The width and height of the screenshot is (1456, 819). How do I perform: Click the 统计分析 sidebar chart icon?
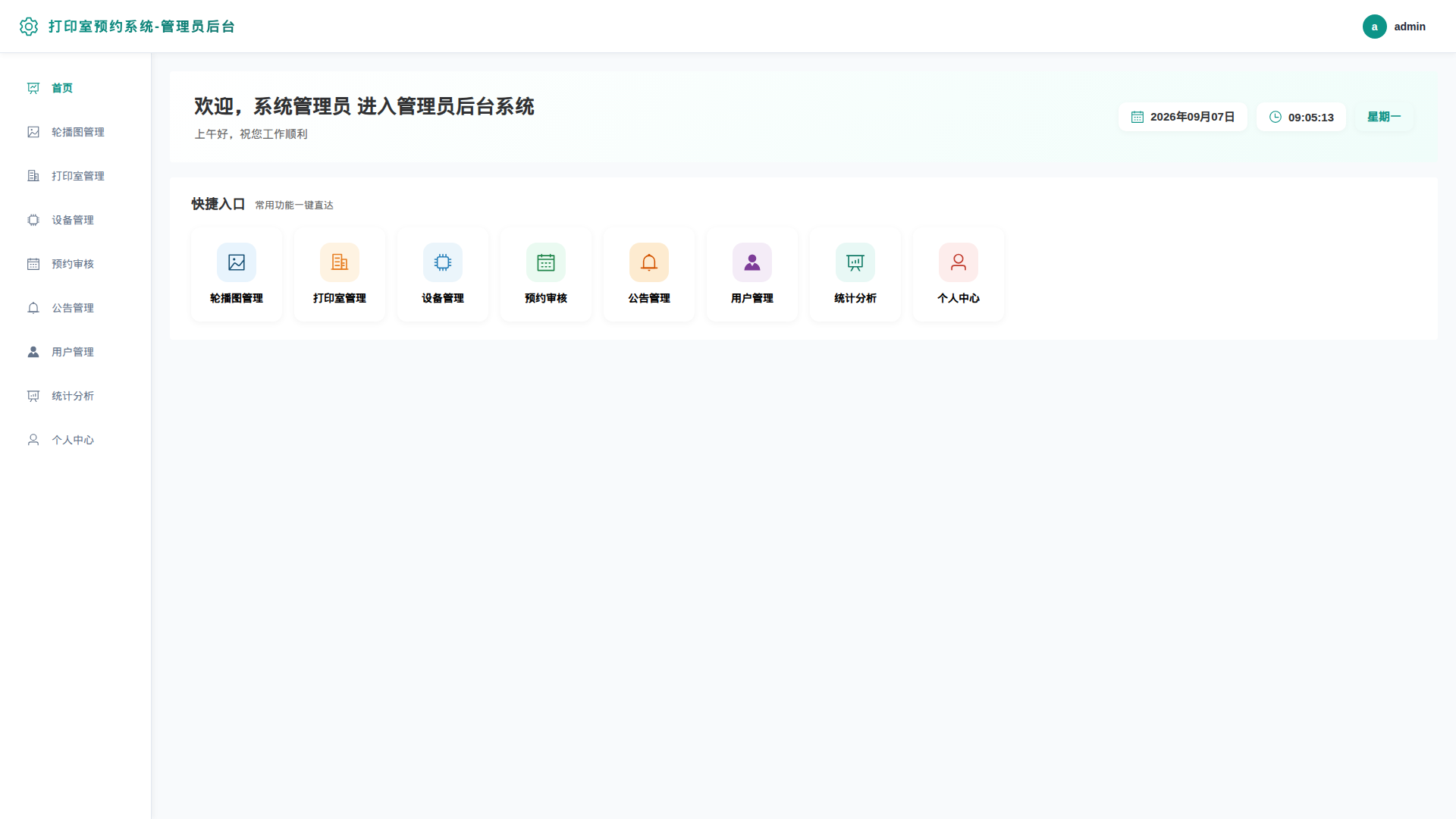[x=33, y=396]
